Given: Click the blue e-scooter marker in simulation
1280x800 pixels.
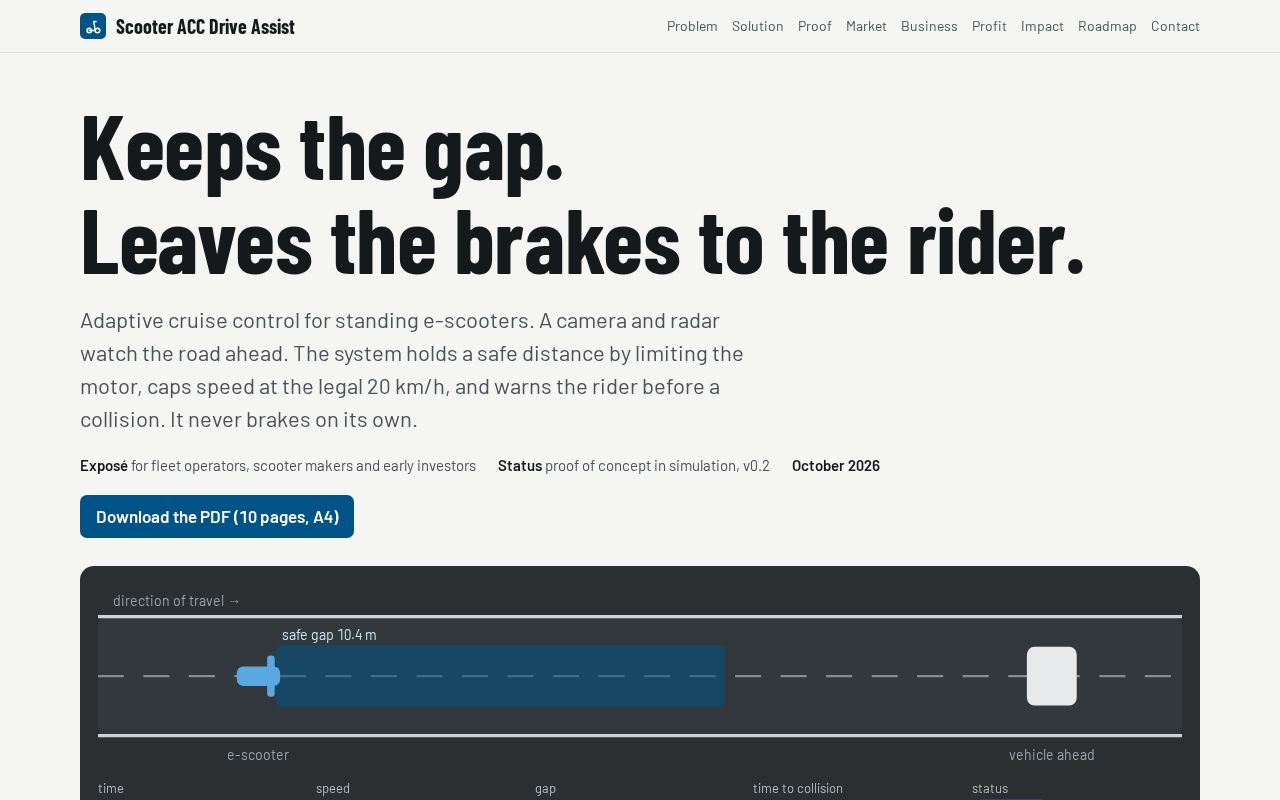Looking at the screenshot, I should pos(258,676).
